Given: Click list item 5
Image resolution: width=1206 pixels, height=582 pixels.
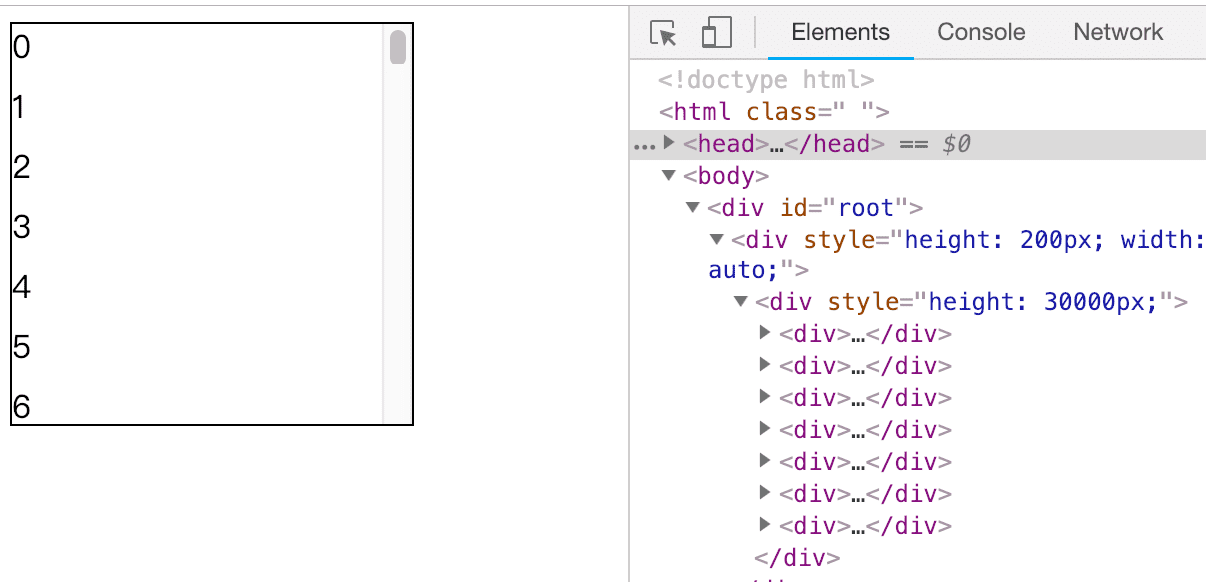Looking at the screenshot, I should (x=22, y=347).
